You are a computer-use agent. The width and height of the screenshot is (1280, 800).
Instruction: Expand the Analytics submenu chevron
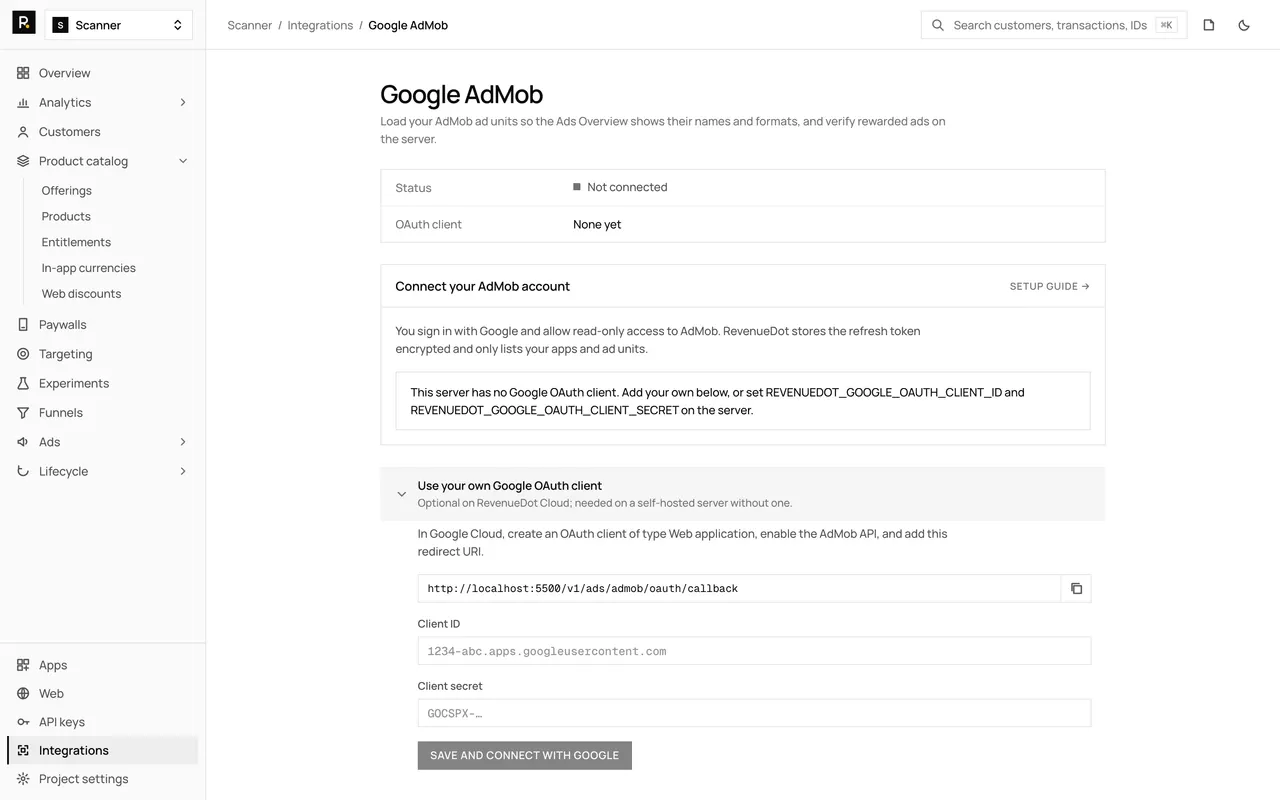[x=183, y=102]
